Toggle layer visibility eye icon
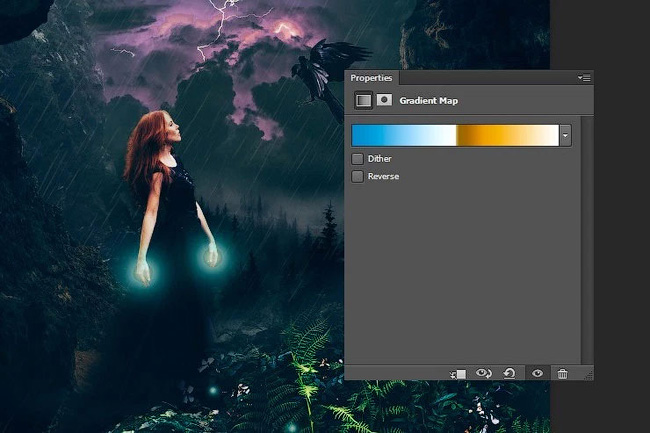Image resolution: width=650 pixels, height=433 pixels. coord(537,374)
